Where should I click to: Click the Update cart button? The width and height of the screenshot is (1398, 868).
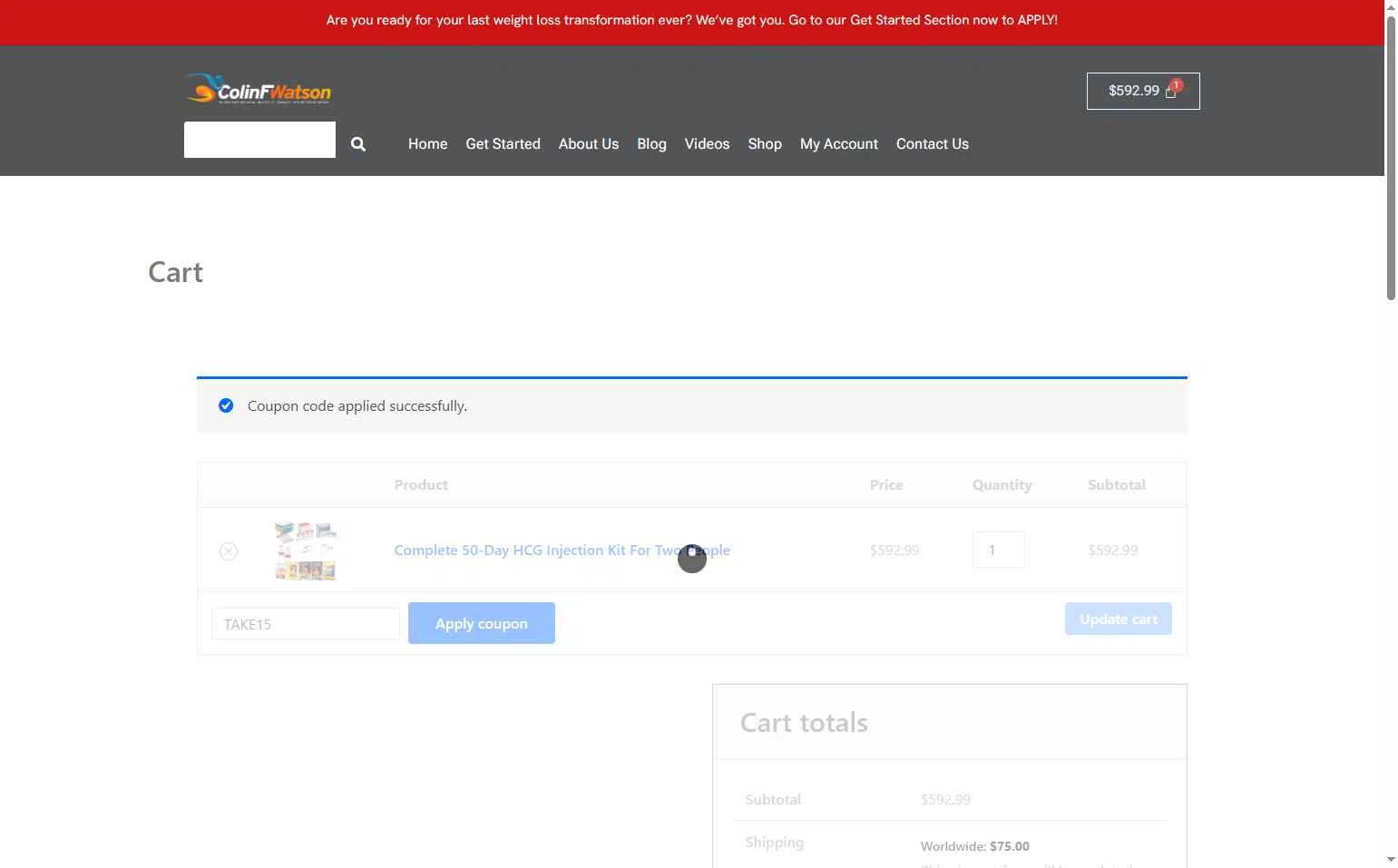(1119, 619)
